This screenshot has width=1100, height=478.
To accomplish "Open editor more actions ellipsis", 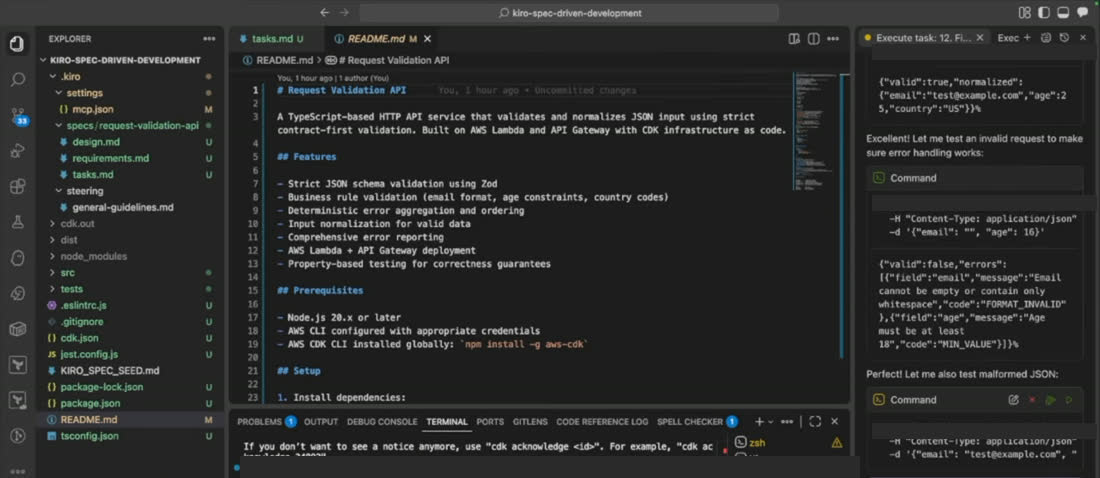I will [834, 39].
